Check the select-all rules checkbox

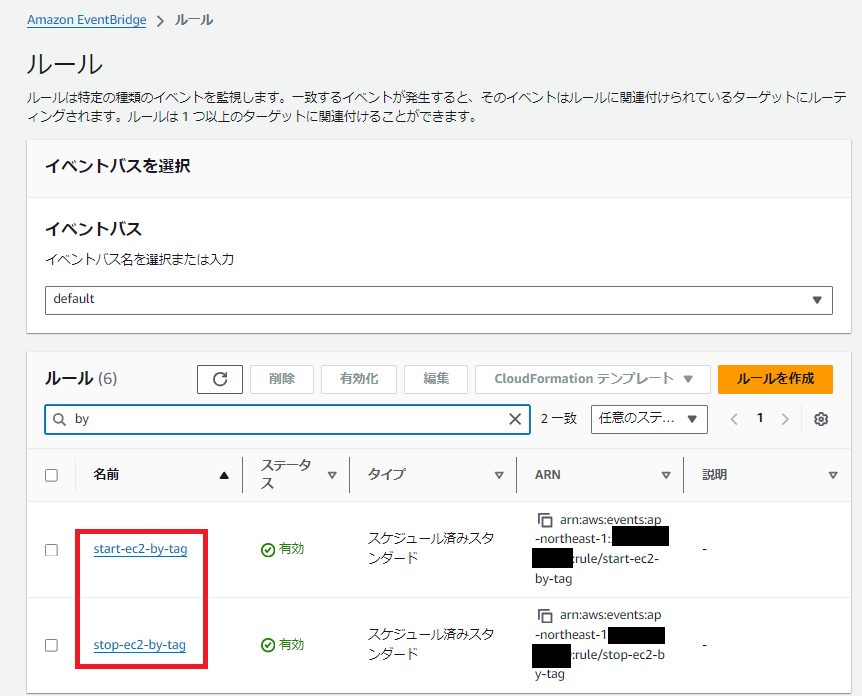tap(52, 474)
